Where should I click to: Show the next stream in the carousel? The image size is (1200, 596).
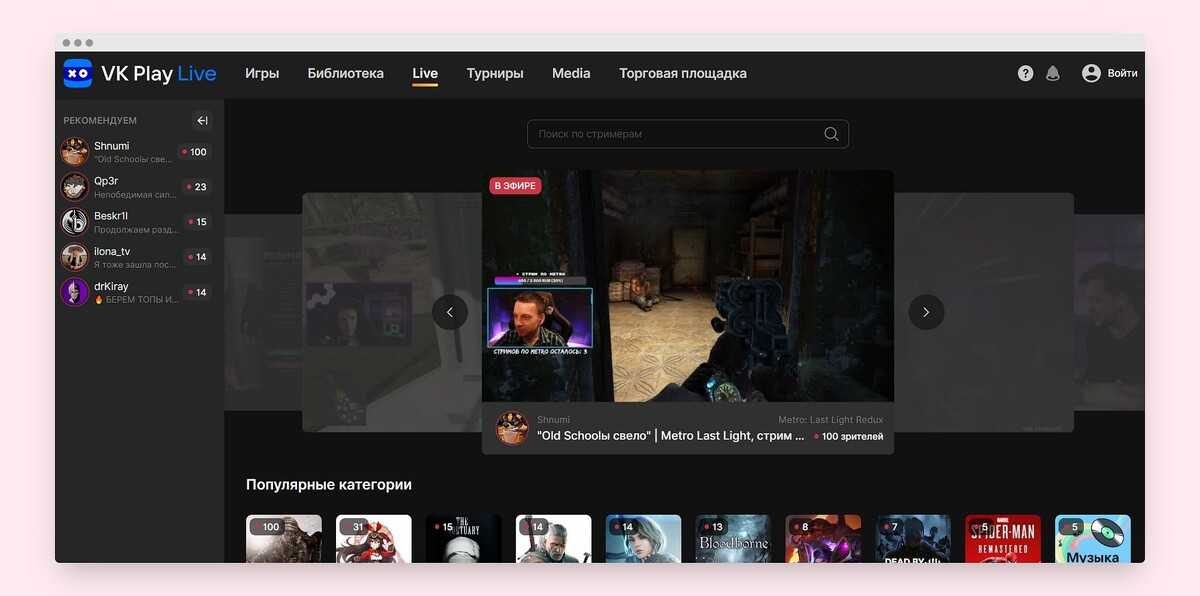926,312
